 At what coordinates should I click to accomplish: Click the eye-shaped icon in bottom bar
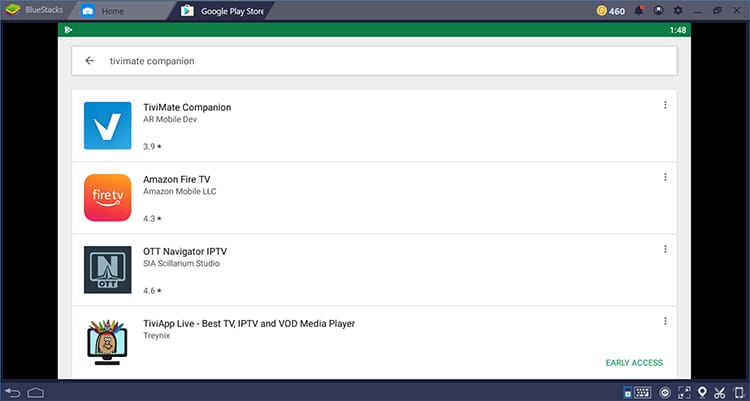tap(665, 393)
